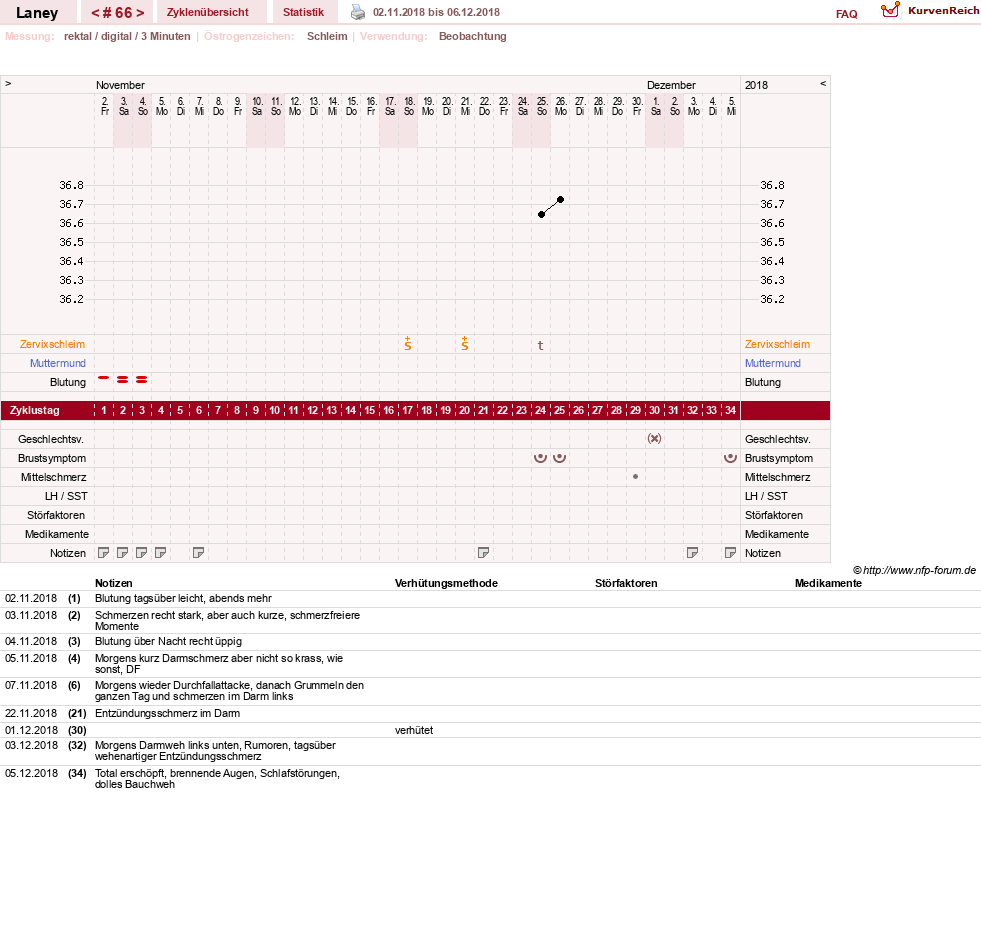The height and width of the screenshot is (932, 981).
Task: Click the breast symptom icon on cycle day 24
Action: point(541,458)
